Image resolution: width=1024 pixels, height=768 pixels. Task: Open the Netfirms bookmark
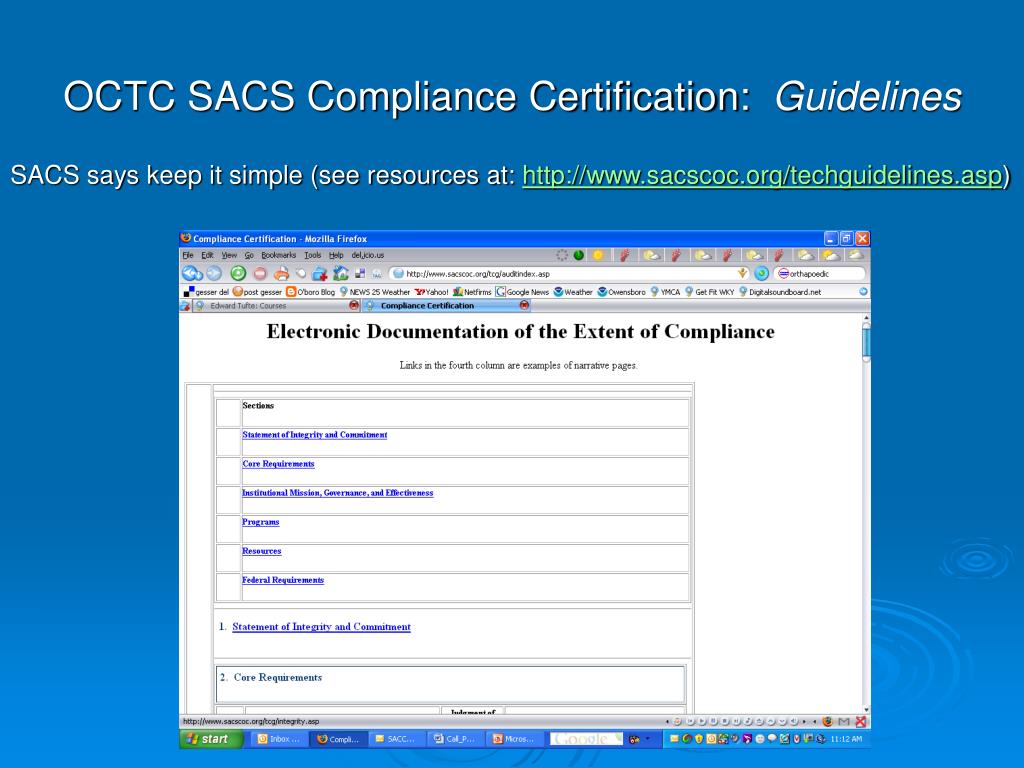click(472, 292)
